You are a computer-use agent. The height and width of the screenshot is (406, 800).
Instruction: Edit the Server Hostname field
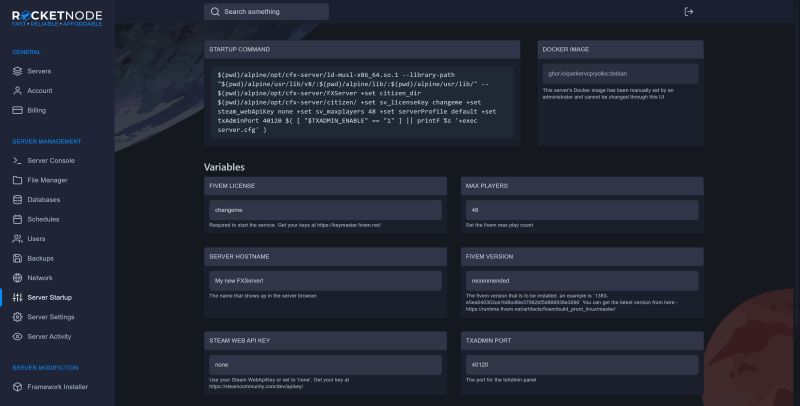pyautogui.click(x=326, y=281)
